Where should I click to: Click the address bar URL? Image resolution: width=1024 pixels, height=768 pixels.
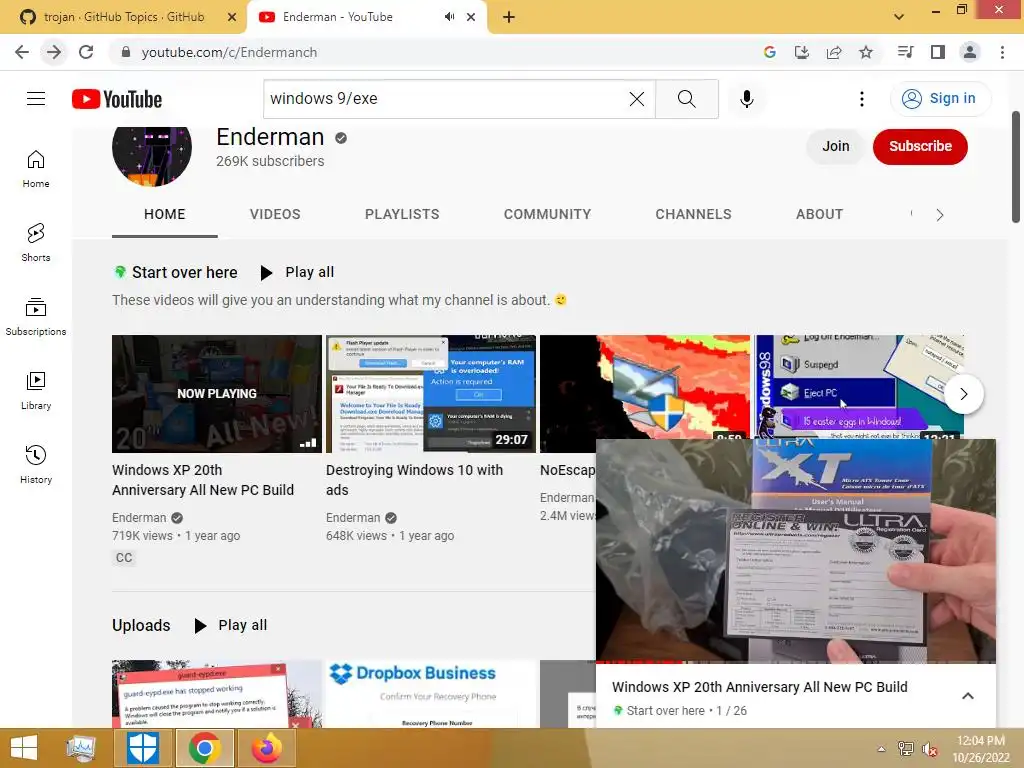coord(229,52)
